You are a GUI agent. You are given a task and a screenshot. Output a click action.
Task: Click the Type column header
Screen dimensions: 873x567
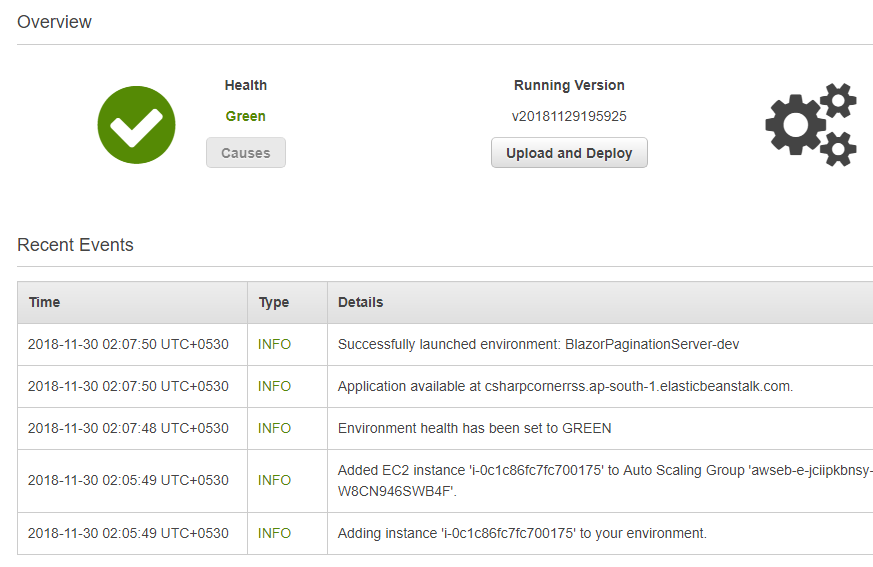[273, 302]
